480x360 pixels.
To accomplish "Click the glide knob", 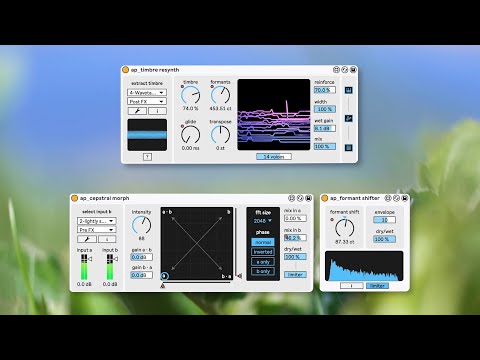I will click(x=191, y=135).
